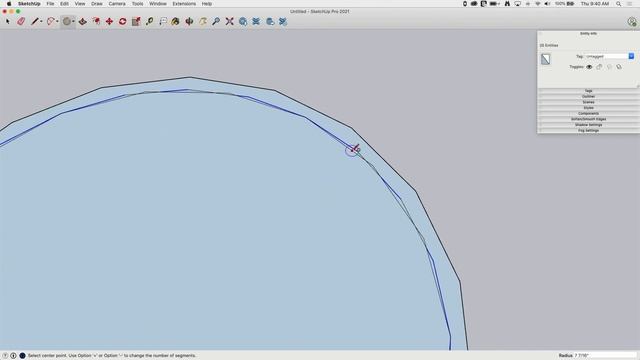Open the Draw menu
The width and height of the screenshot is (640, 360).
point(97,4)
